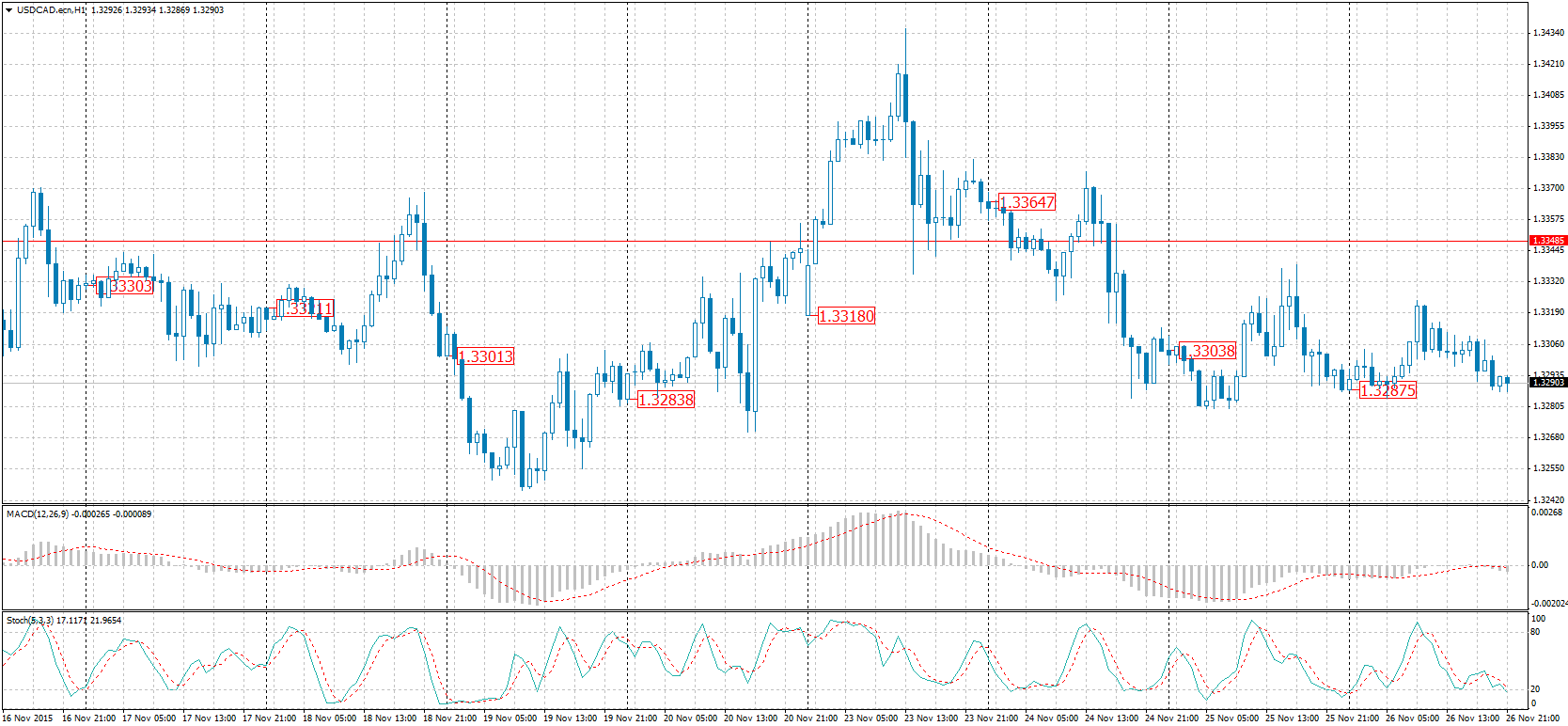Viewport: 1568px width, 726px height.
Task: Select the red 1.33647 price label
Action: (1027, 202)
